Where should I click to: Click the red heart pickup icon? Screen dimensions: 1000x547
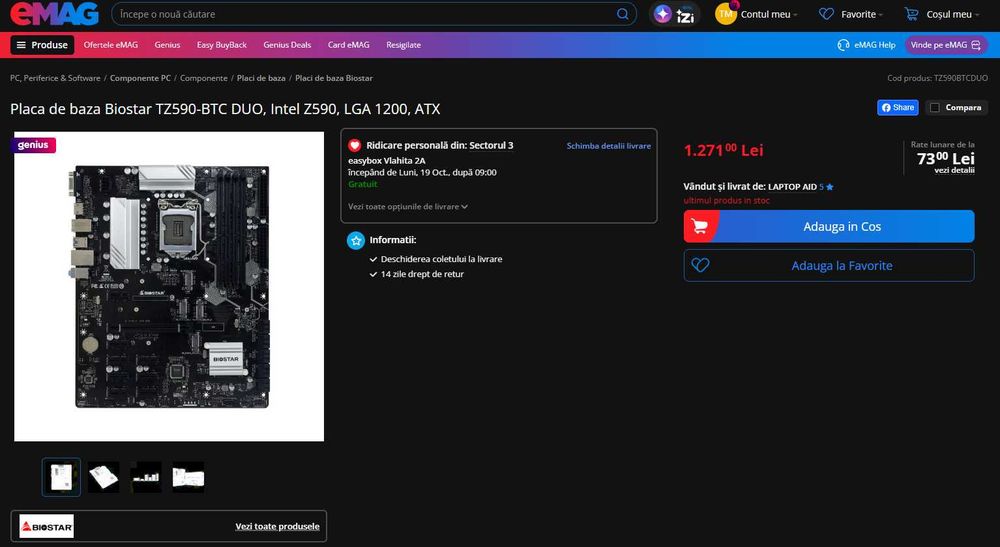tap(355, 145)
